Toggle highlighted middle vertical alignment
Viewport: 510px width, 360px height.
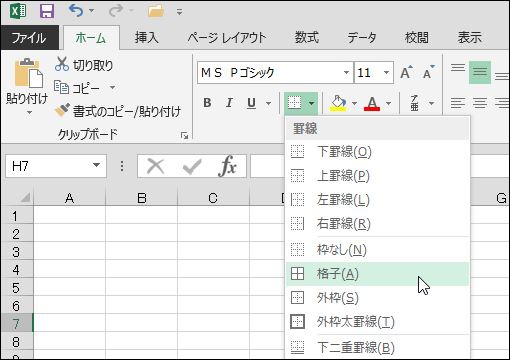480,72
